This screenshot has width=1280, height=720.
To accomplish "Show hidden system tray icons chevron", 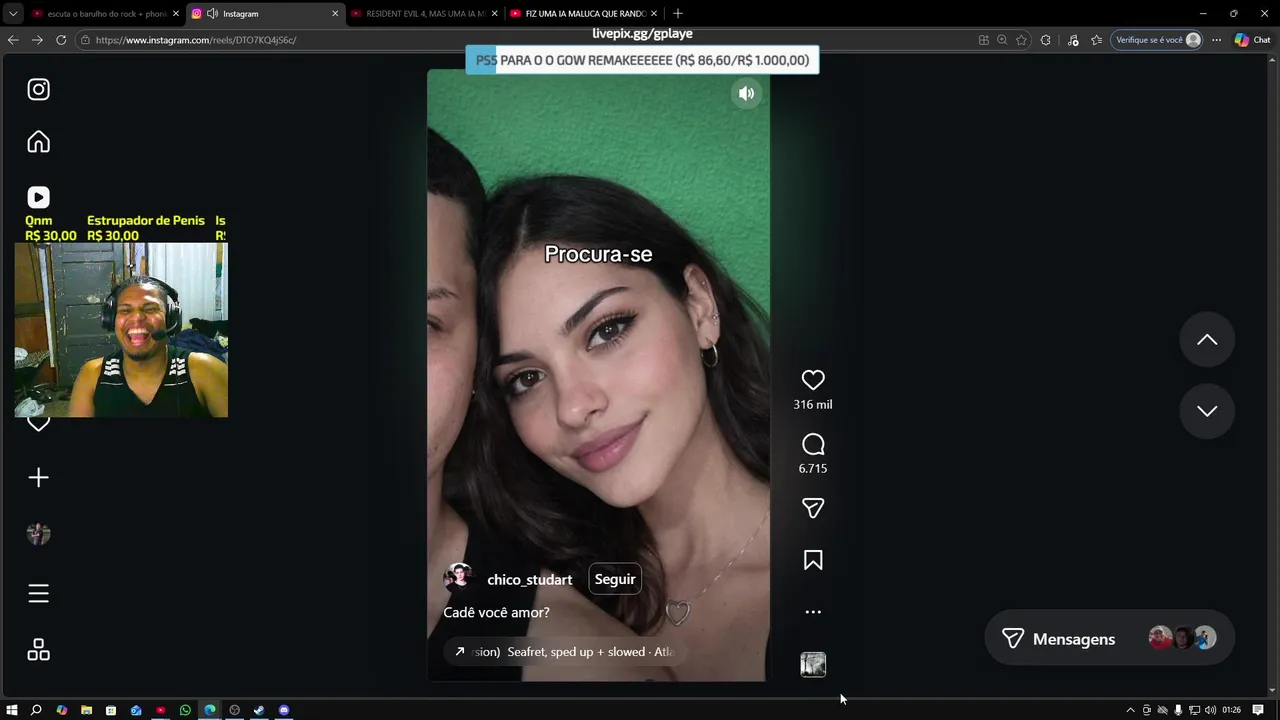I will 1131,710.
